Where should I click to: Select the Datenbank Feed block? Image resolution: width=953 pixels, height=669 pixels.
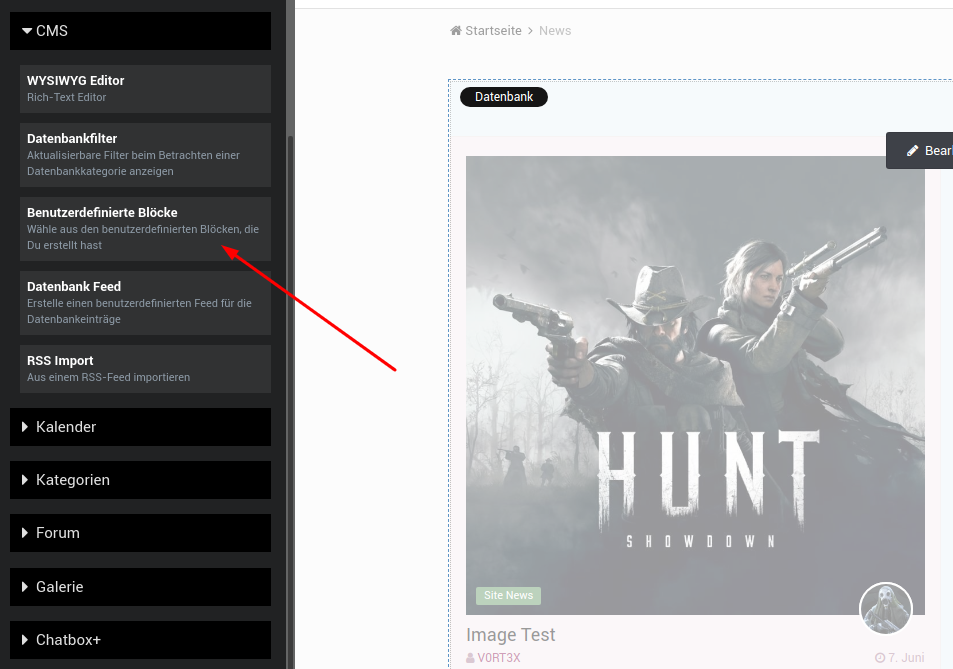145,303
